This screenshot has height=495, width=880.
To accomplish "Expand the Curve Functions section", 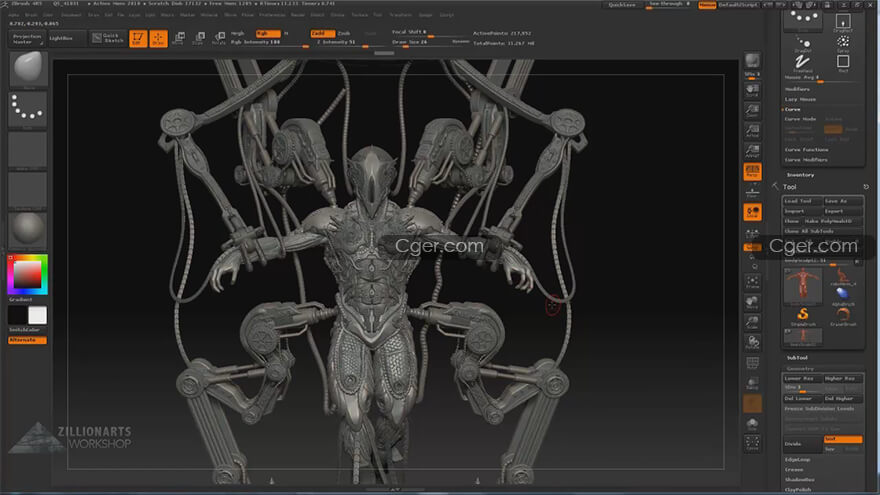I will (x=806, y=150).
